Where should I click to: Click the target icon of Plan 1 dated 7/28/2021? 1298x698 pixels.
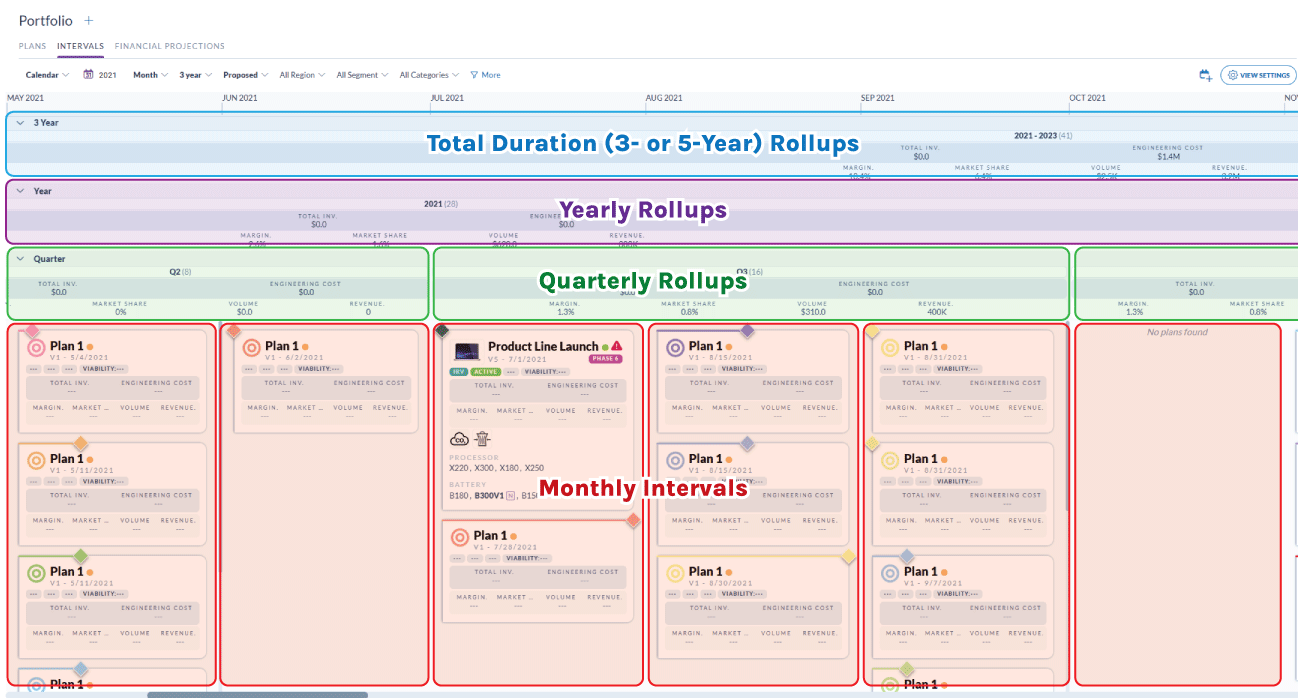pyautogui.click(x=460, y=537)
